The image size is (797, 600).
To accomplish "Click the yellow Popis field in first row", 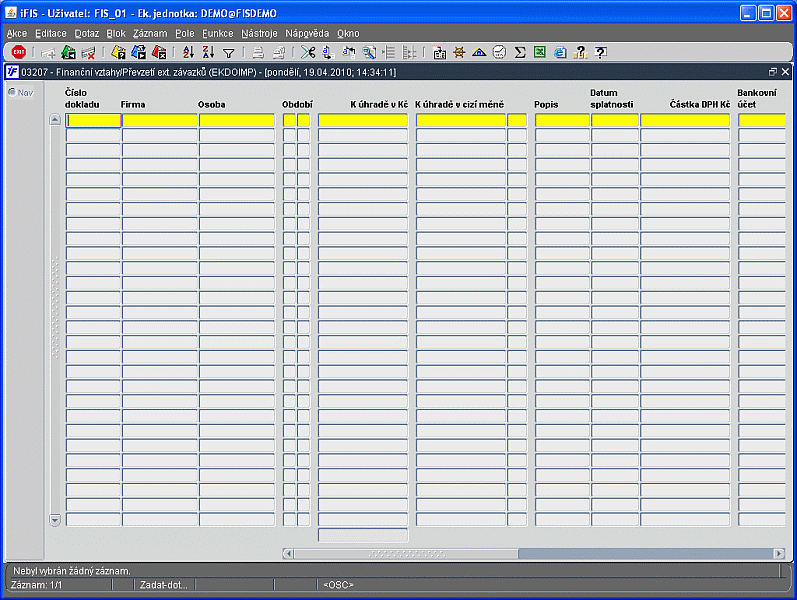I will (x=562, y=120).
